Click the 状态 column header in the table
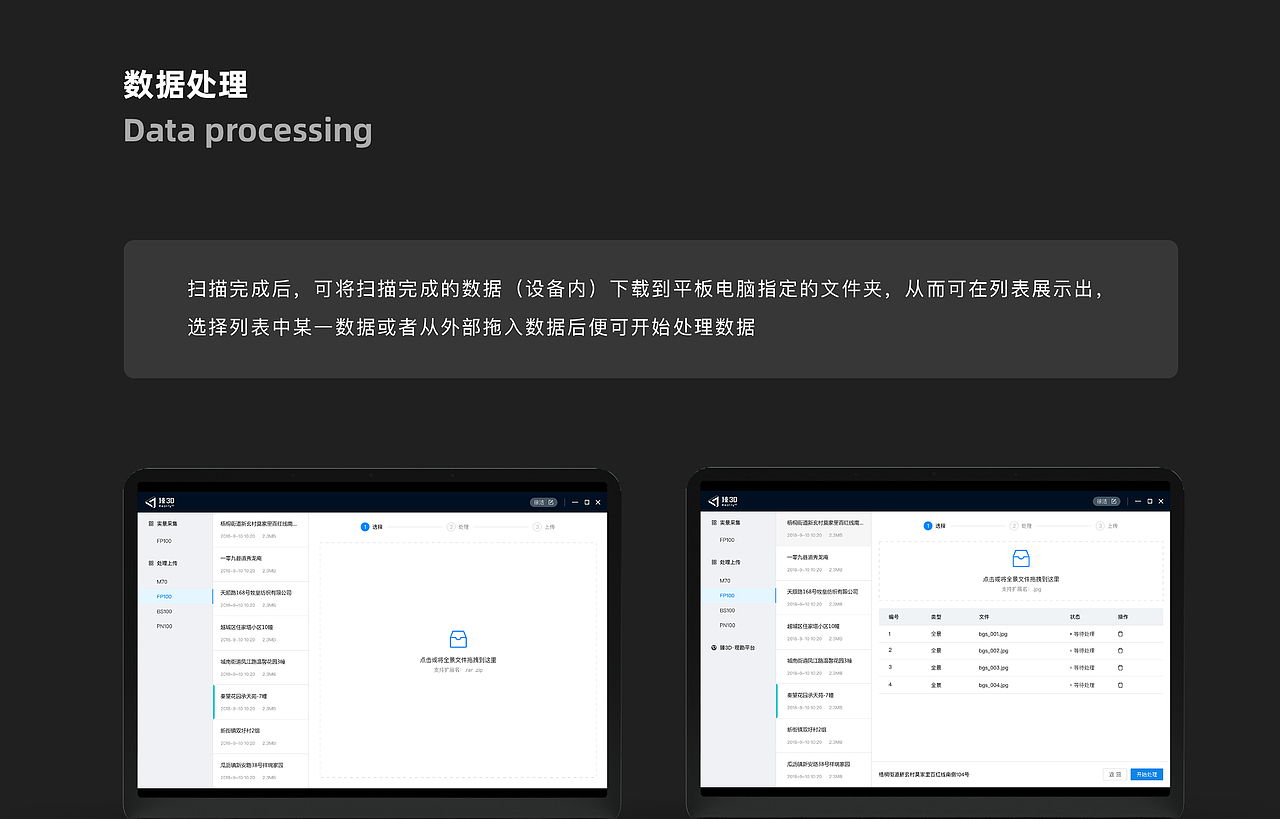This screenshot has width=1280, height=819. coord(1075,617)
